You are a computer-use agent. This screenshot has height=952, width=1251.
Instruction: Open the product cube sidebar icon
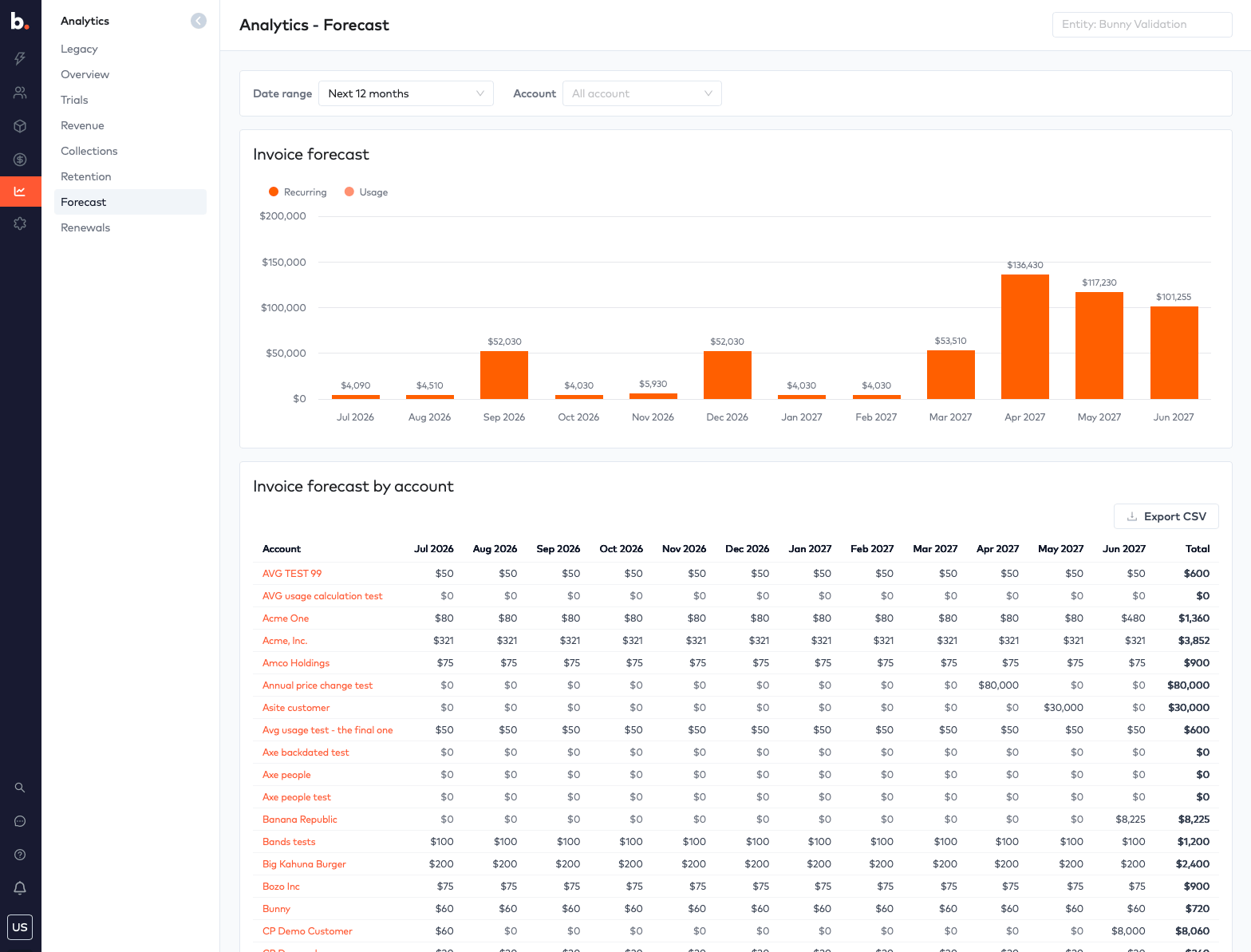(20, 126)
